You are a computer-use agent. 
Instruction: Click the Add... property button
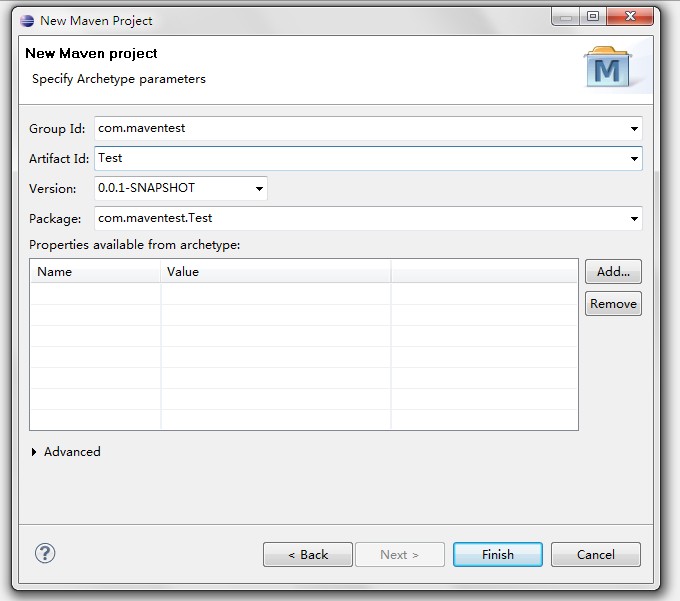point(613,271)
